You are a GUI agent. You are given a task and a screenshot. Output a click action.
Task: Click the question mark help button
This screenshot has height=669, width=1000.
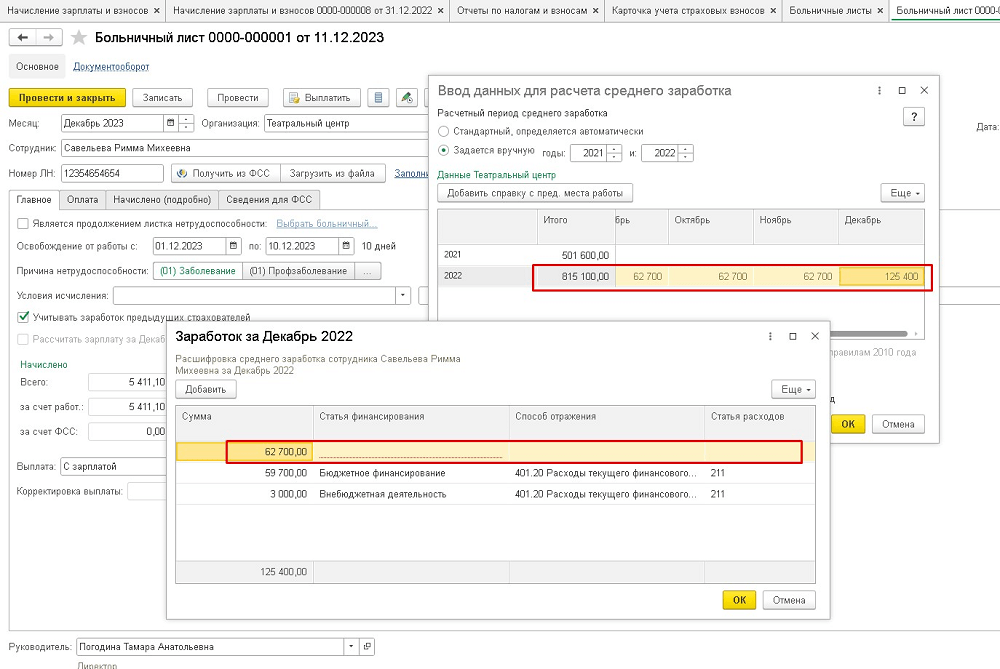pyautogui.click(x=912, y=117)
